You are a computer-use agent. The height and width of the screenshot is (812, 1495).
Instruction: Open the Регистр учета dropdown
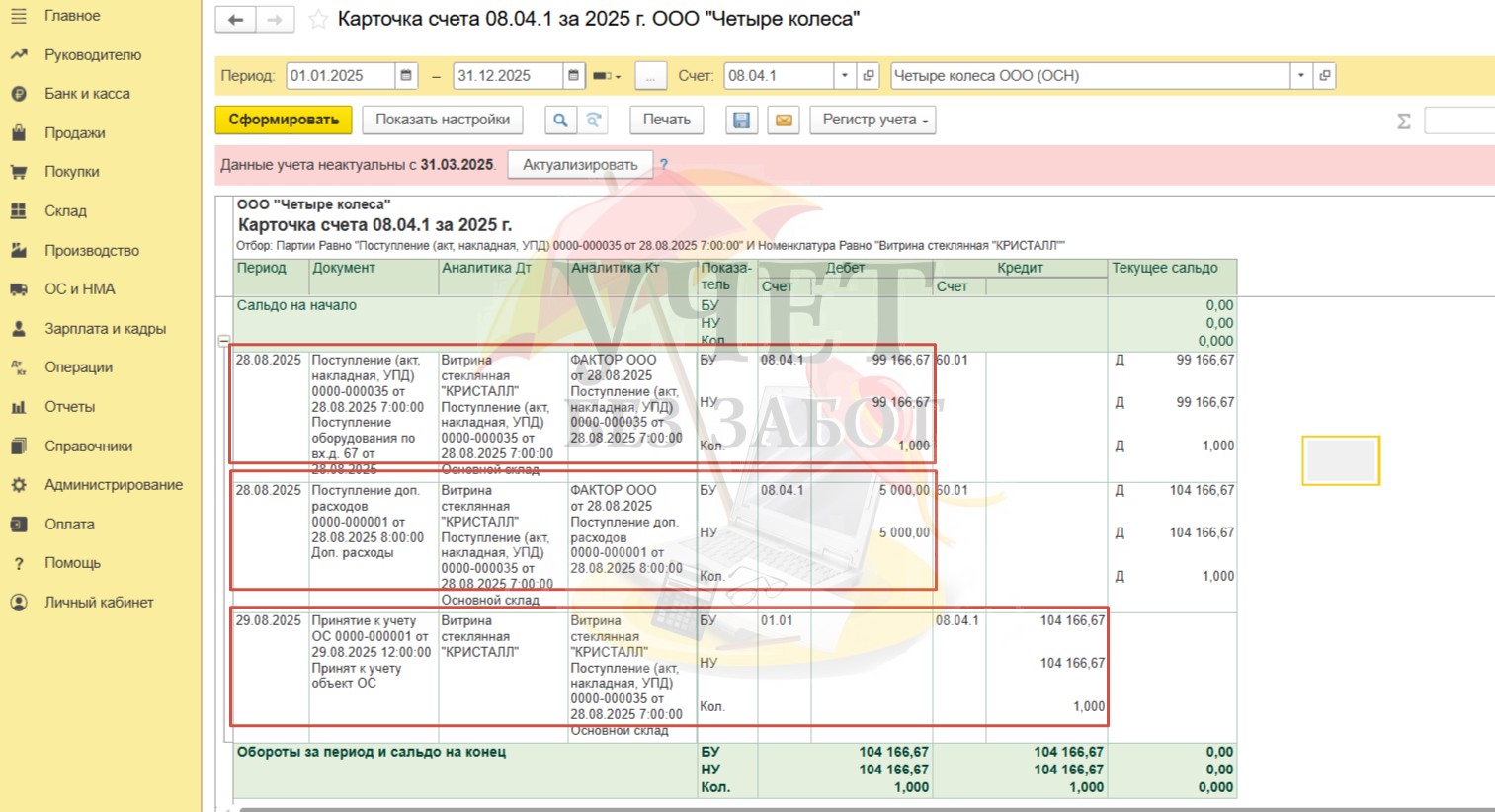coord(872,120)
